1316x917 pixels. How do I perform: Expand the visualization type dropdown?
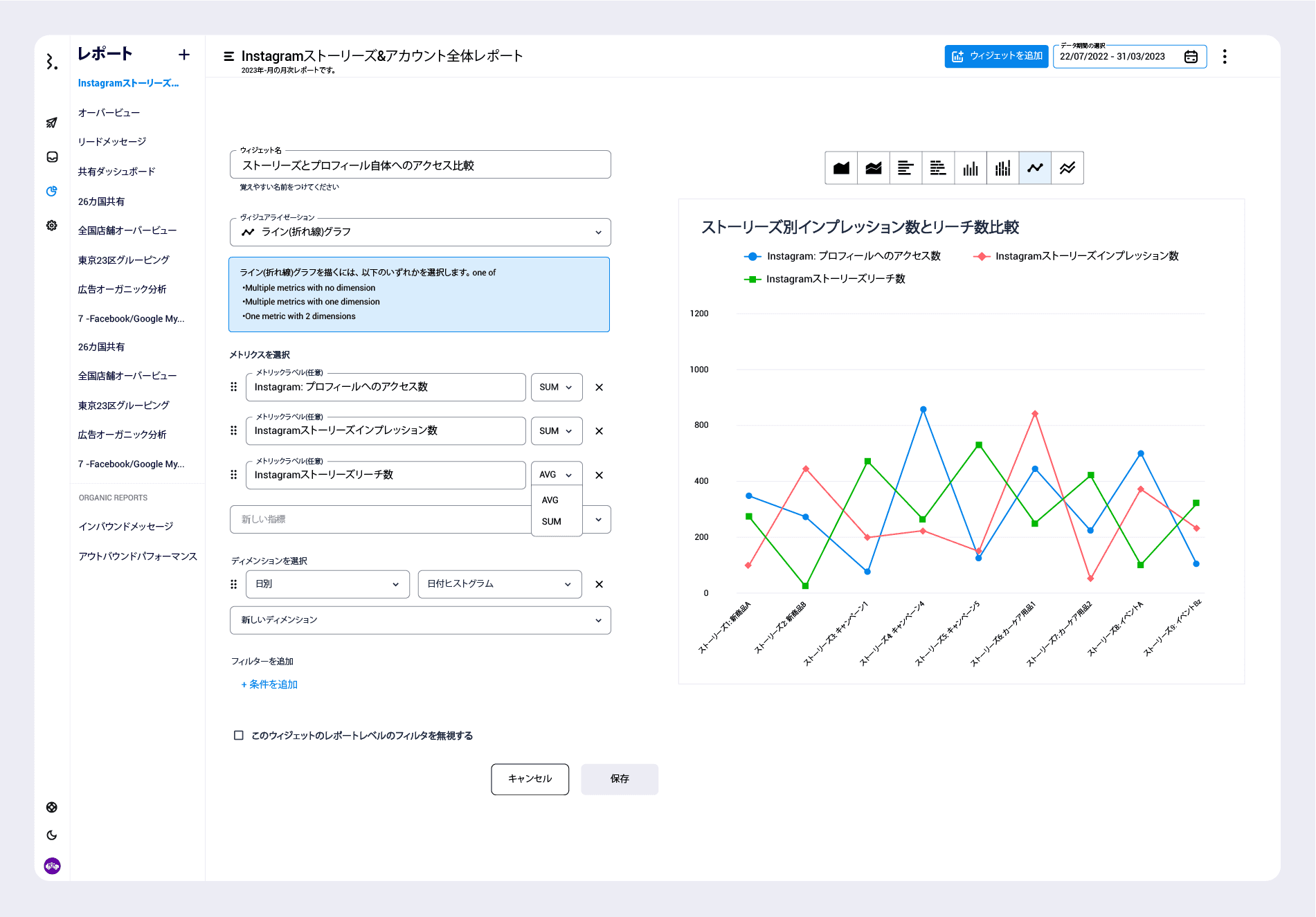pyautogui.click(x=420, y=233)
